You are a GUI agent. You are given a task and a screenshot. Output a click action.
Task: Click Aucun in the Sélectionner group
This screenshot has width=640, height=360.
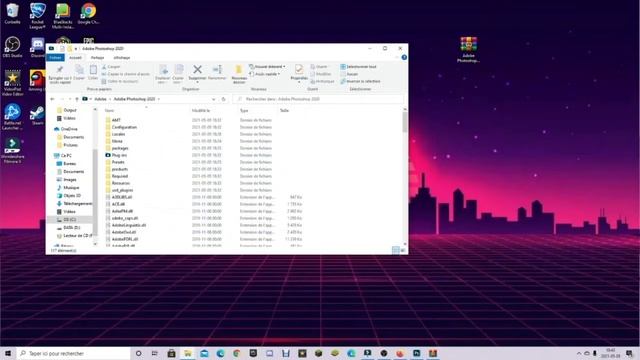click(349, 74)
